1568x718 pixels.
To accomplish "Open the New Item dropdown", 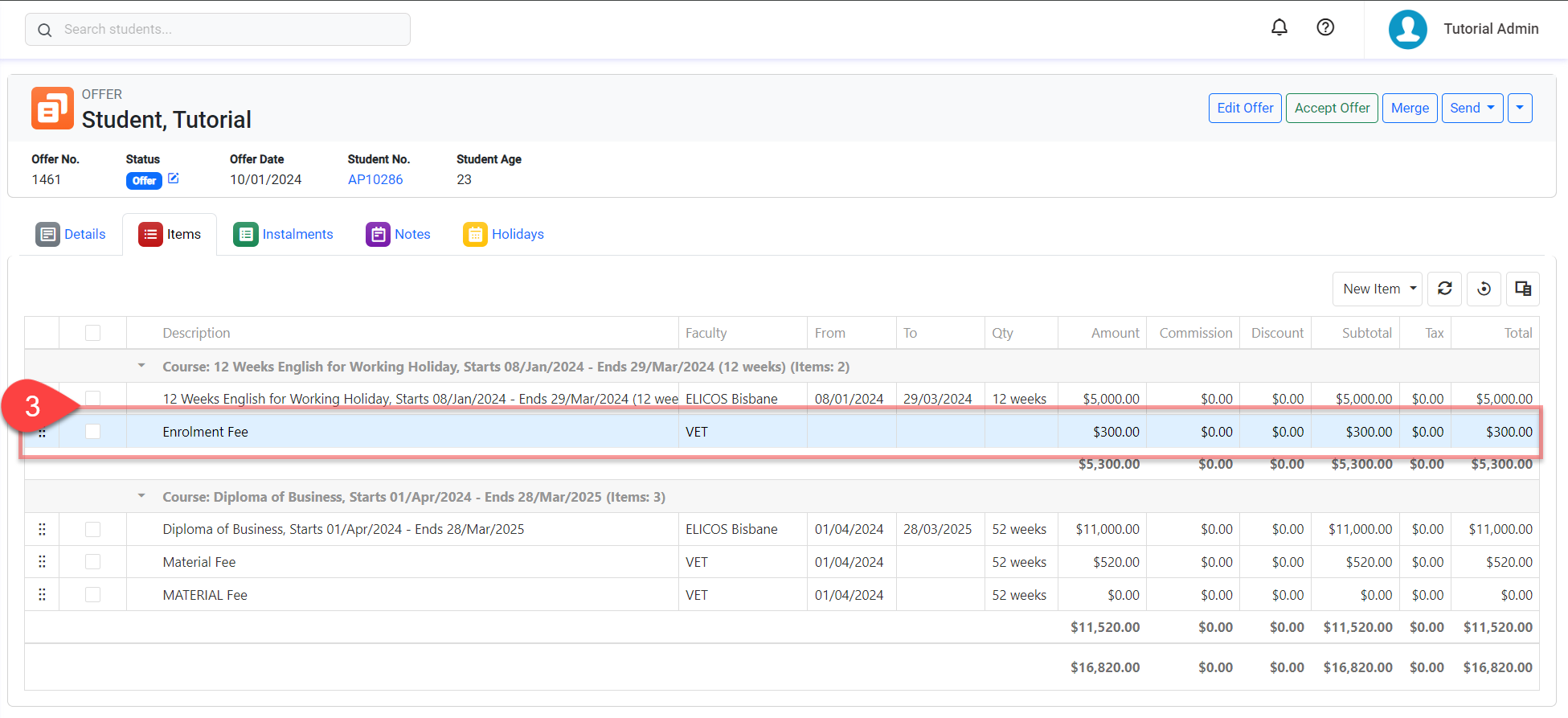I will coord(1378,289).
